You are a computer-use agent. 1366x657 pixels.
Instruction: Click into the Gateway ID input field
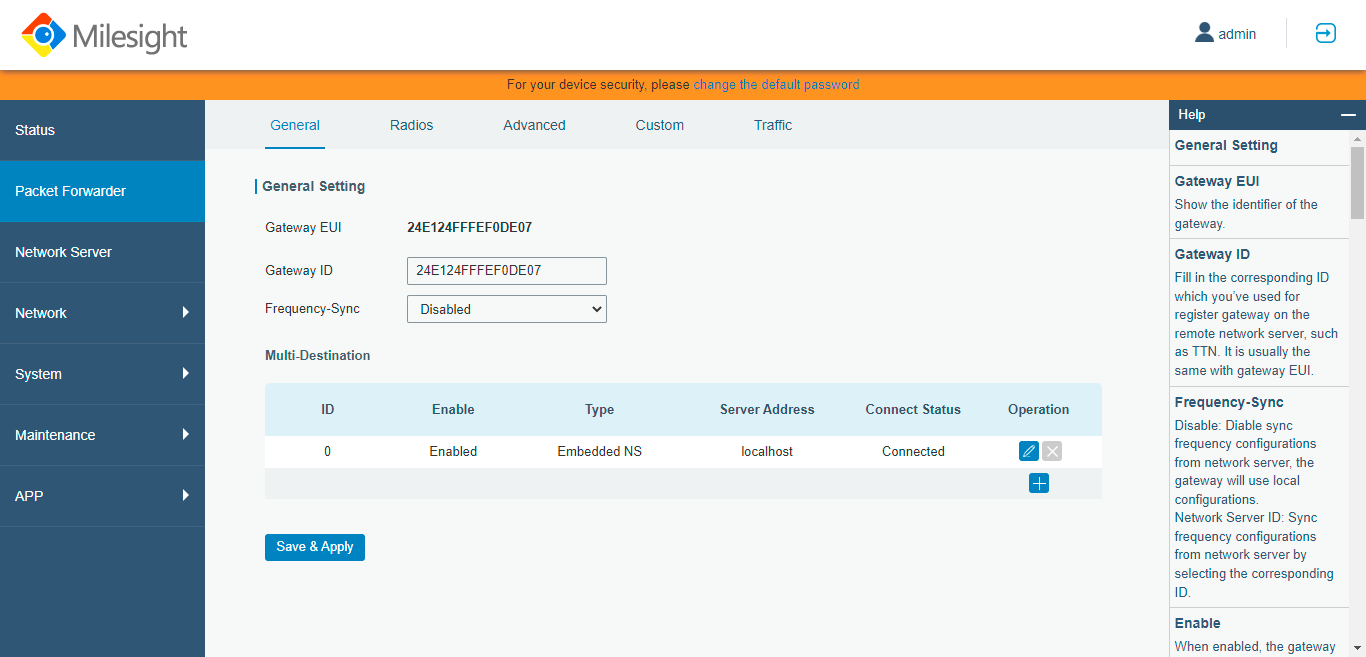point(507,271)
